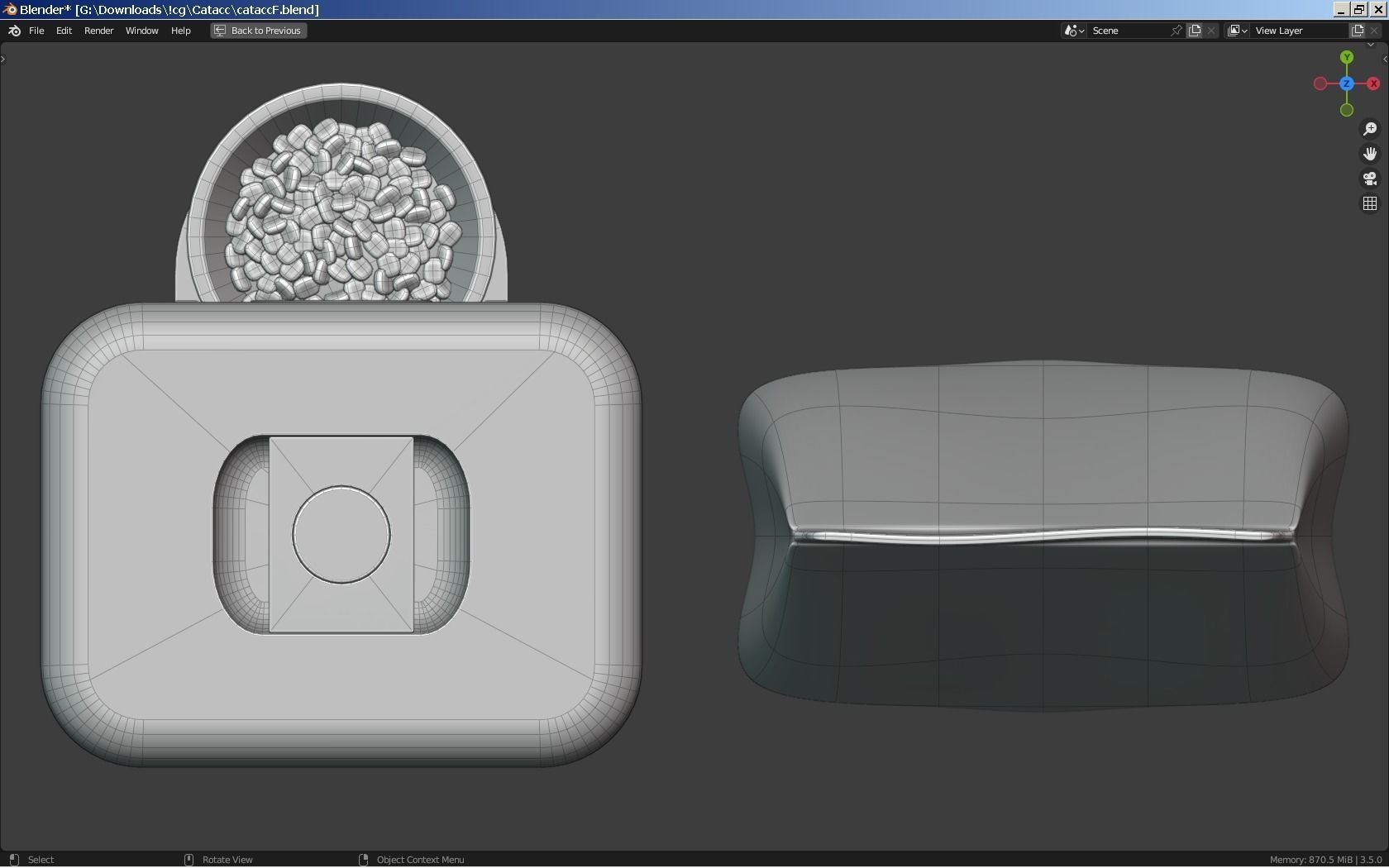The height and width of the screenshot is (868, 1389).
Task: Click the Back to Previous button
Action: pyautogui.click(x=258, y=31)
